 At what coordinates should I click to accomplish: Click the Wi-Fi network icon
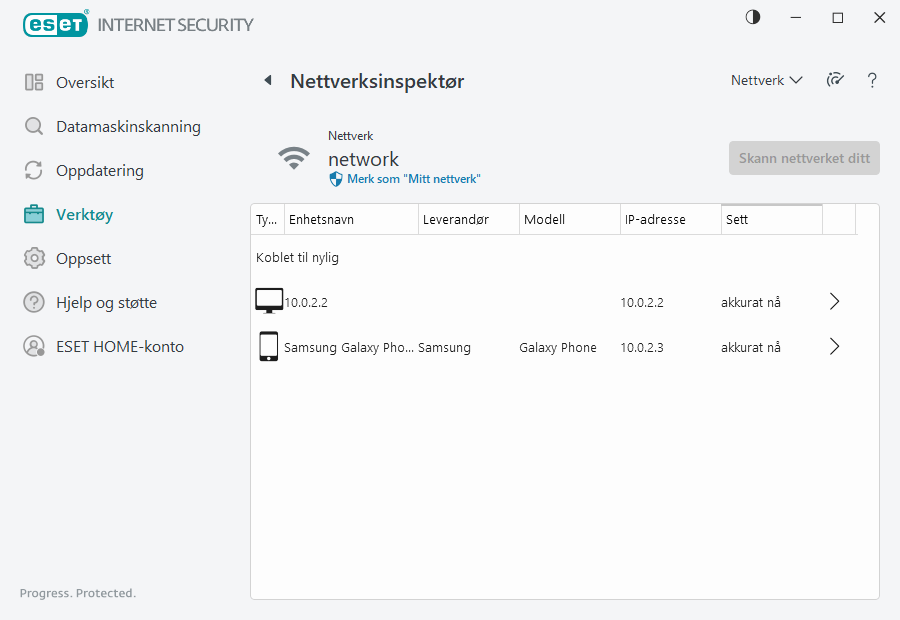tap(294, 158)
